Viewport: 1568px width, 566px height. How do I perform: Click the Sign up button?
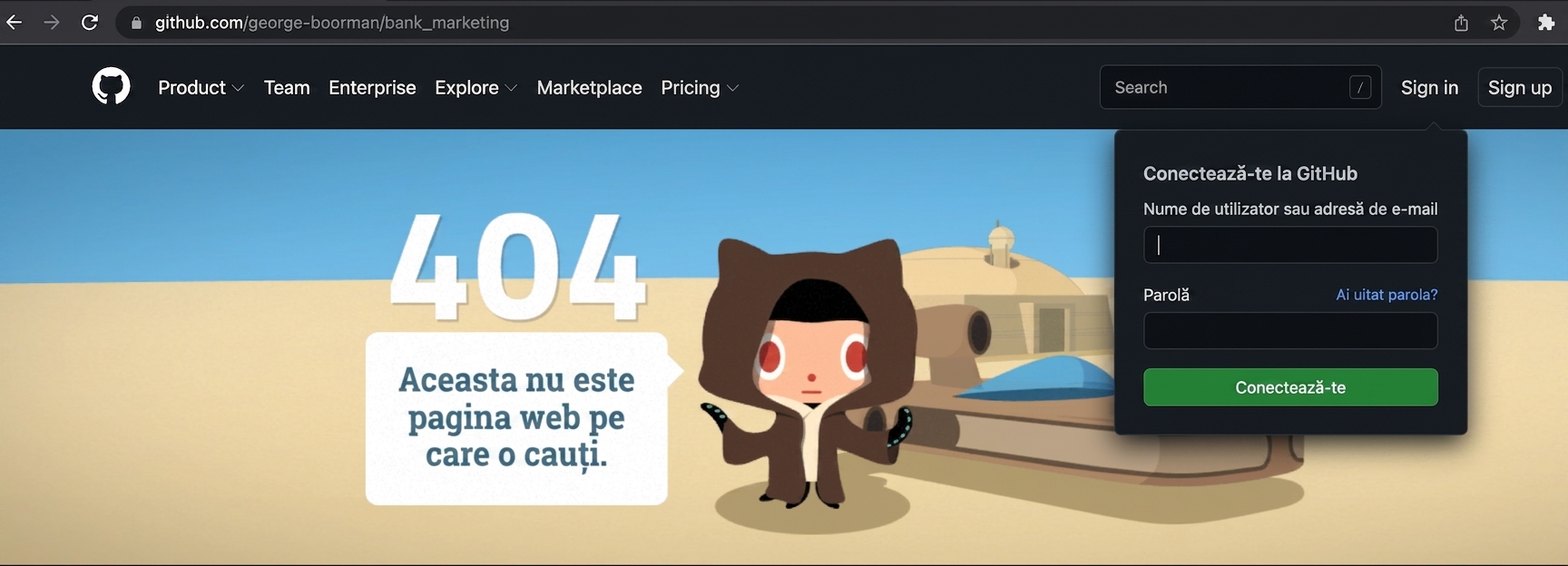click(1520, 87)
